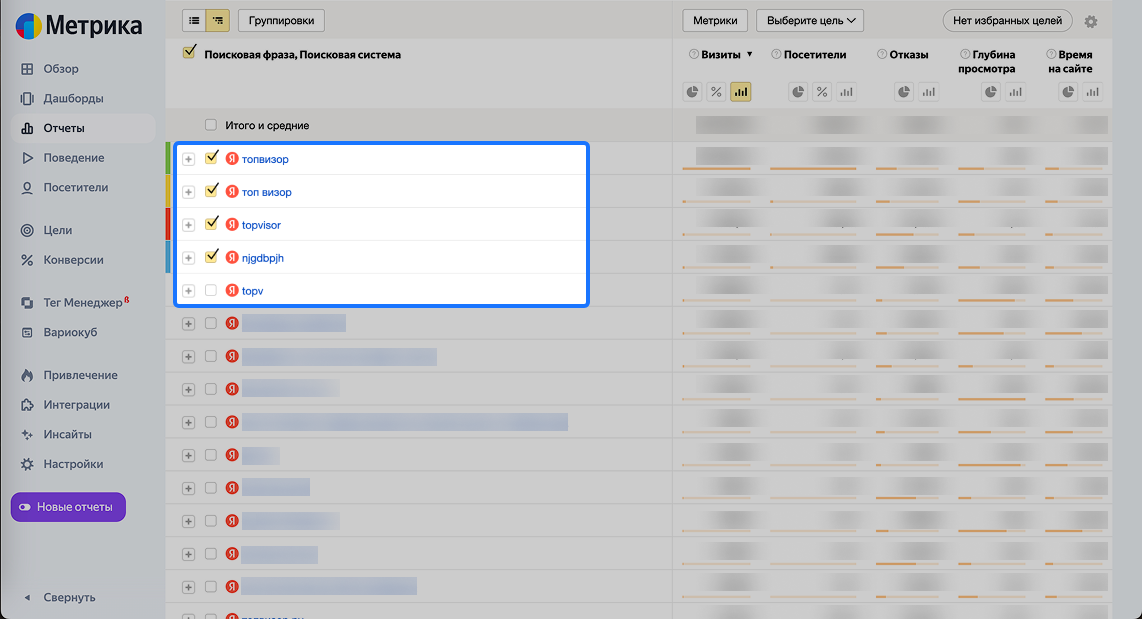Uncheck the njgdbpjh row checkbox
The height and width of the screenshot is (619, 1142).
click(211, 256)
